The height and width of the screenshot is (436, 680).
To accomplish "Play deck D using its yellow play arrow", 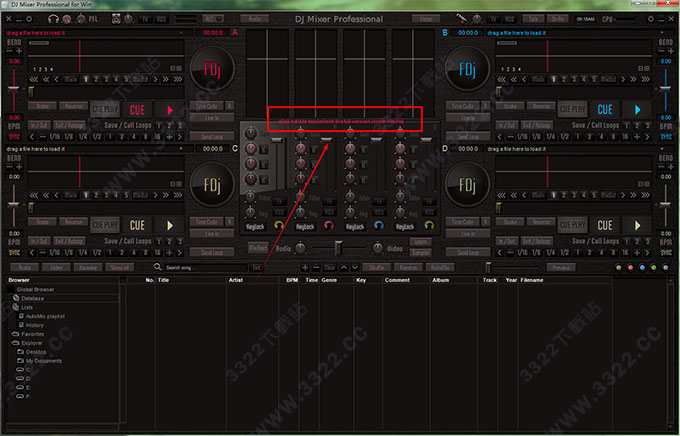I will 638,225.
